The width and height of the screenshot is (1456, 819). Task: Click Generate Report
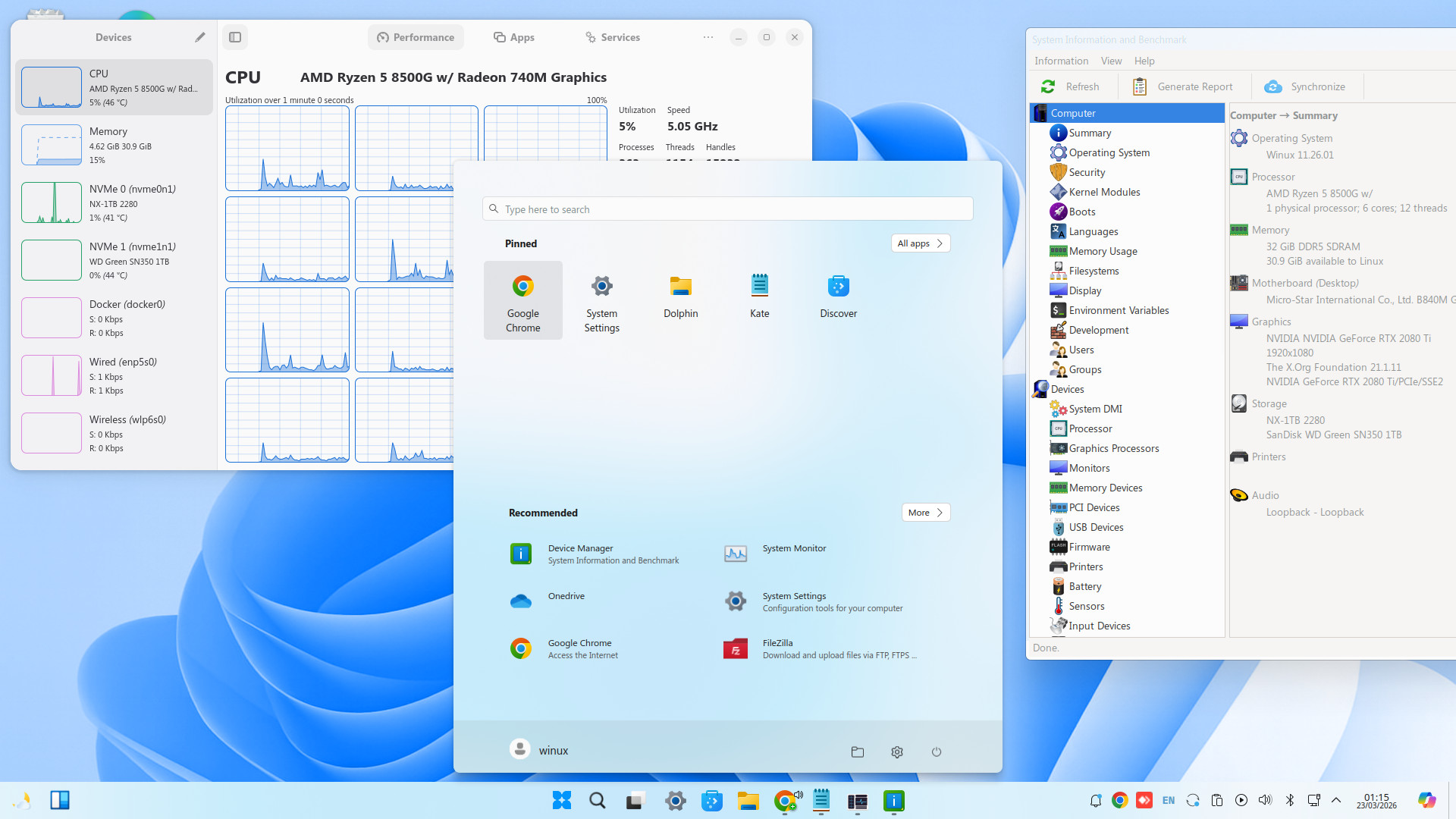point(1184,86)
